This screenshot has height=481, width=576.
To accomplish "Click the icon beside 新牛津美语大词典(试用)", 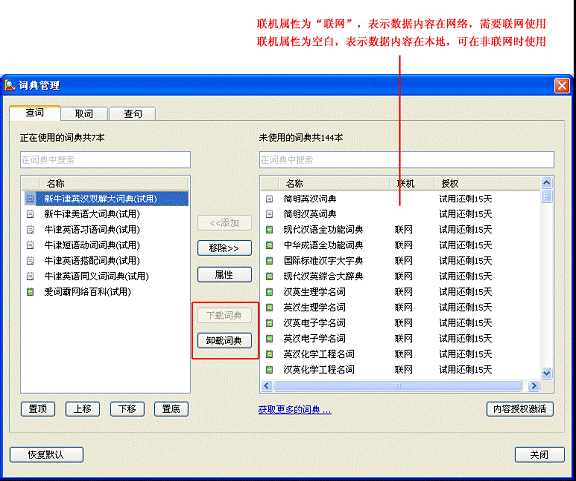I will (x=30, y=214).
